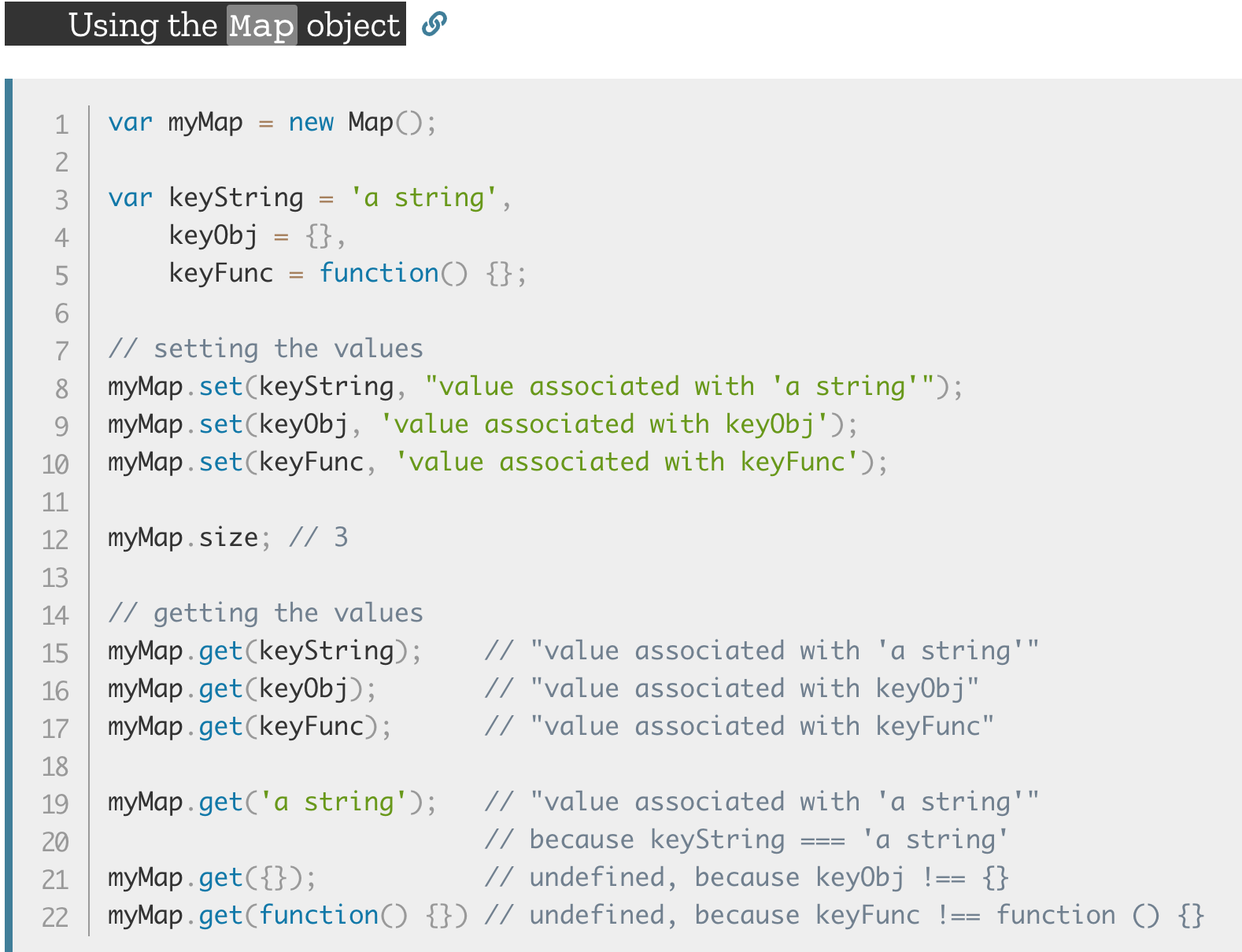Click the anchor link icon beside heading
This screenshot has height=952, width=1242.
pyautogui.click(x=434, y=24)
